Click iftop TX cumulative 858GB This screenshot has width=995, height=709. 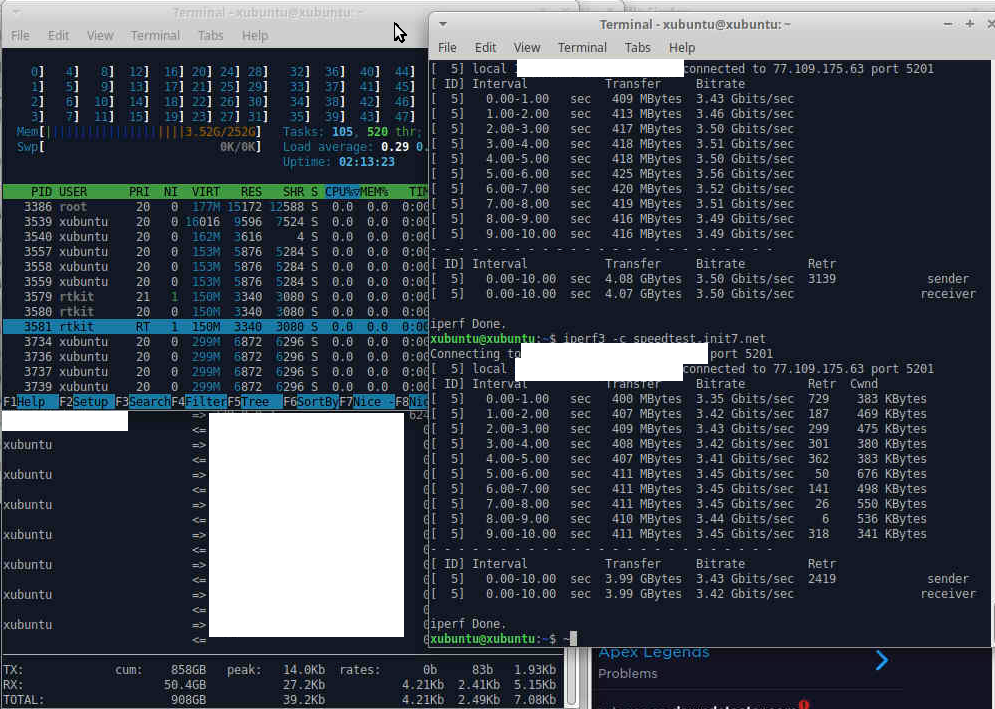188,670
